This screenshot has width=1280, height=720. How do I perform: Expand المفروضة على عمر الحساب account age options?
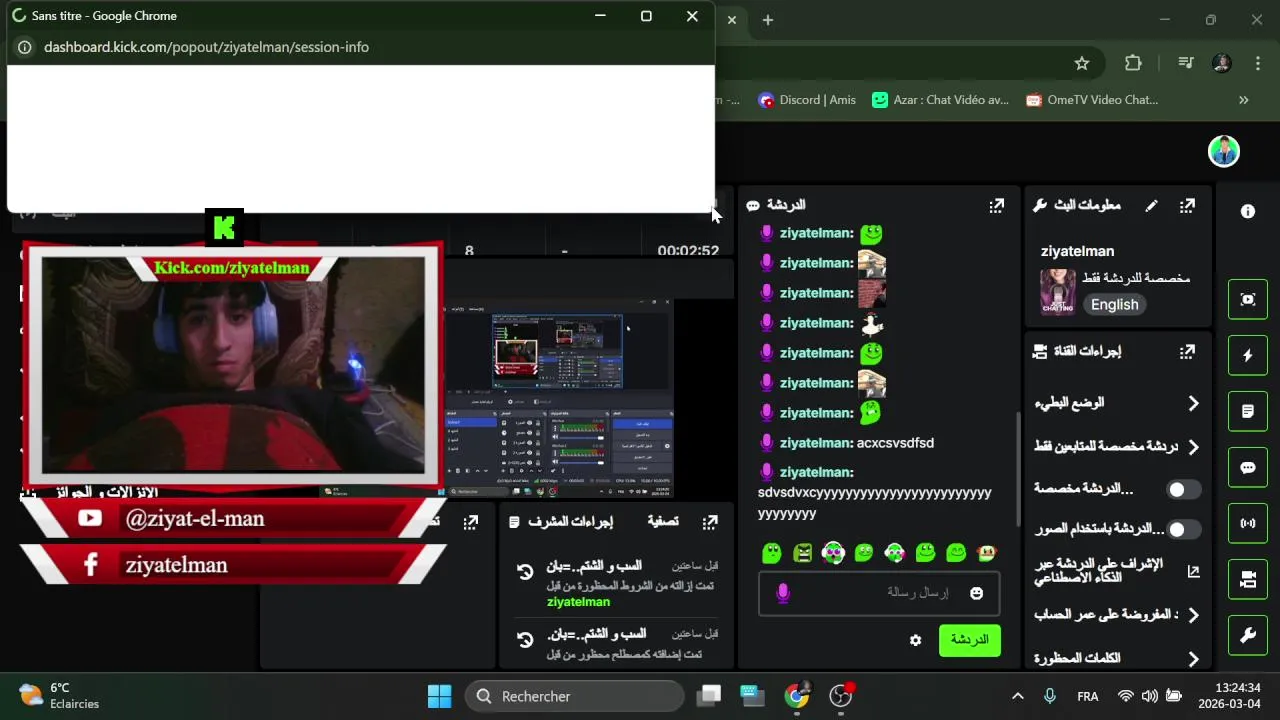1193,615
